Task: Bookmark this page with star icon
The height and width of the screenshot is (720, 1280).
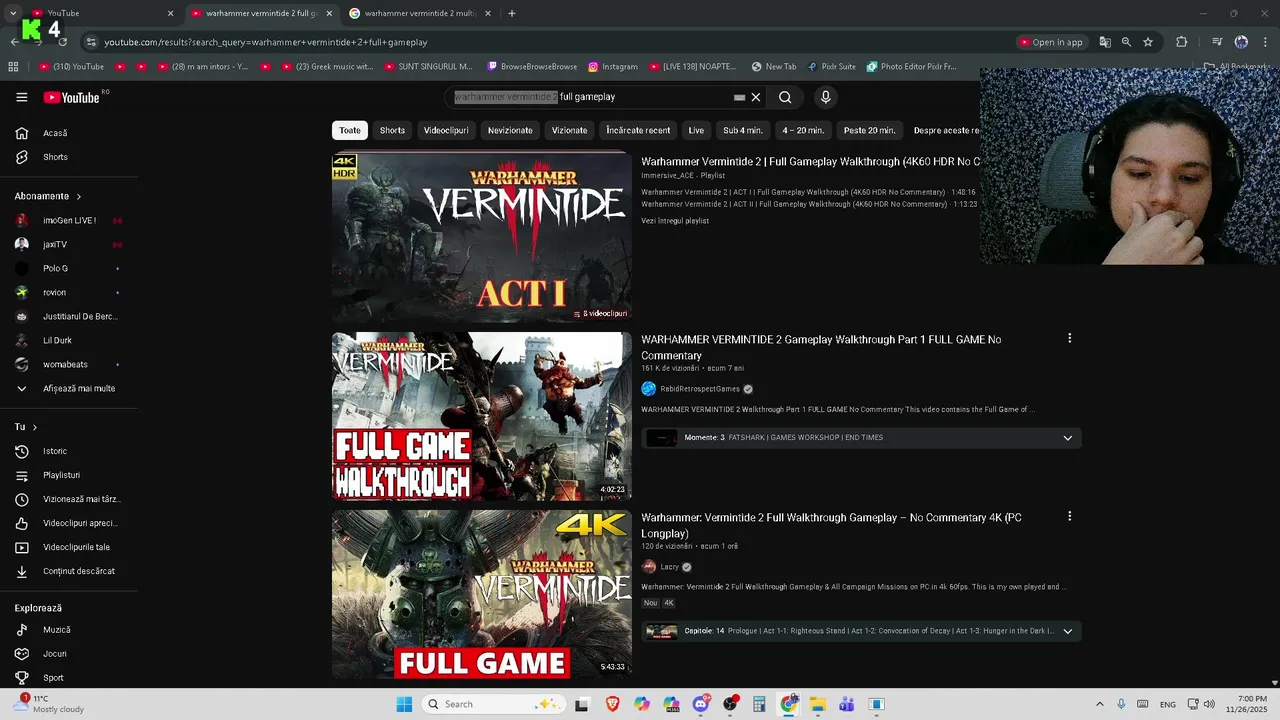Action: (x=1148, y=42)
